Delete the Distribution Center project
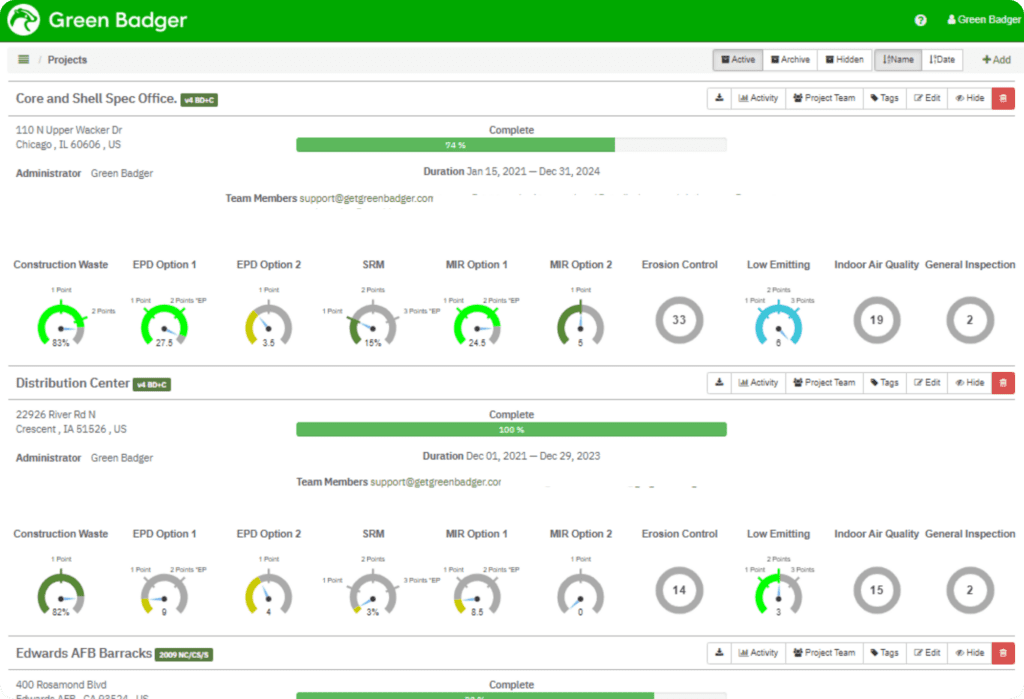This screenshot has width=1024, height=699. coord(1003,382)
